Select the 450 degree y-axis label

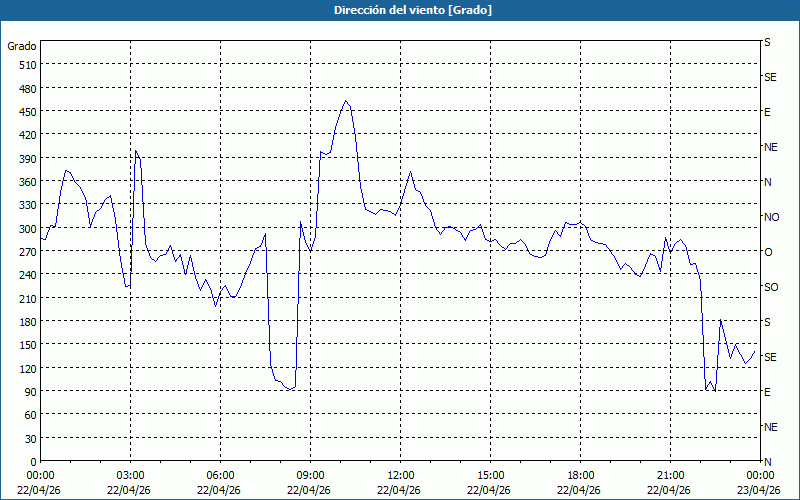tap(25, 111)
